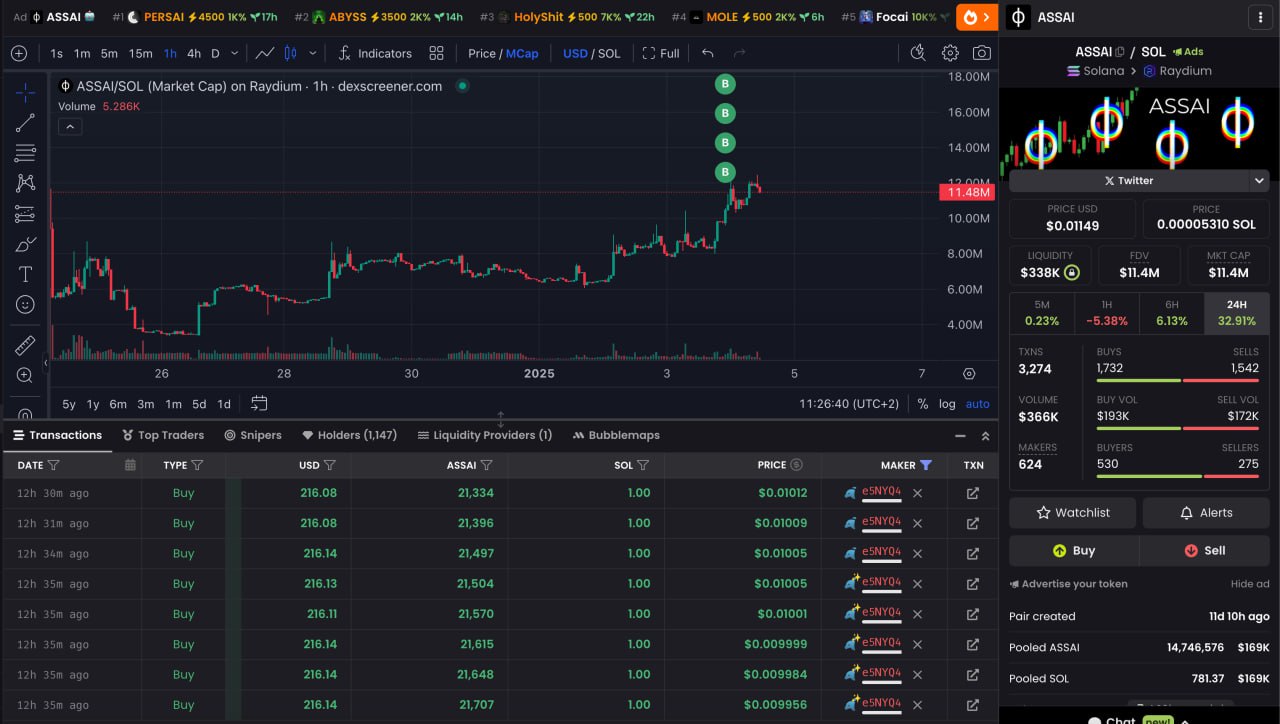Viewport: 1280px width, 724px height.
Task: Add token to Watchlist
Action: [1072, 512]
